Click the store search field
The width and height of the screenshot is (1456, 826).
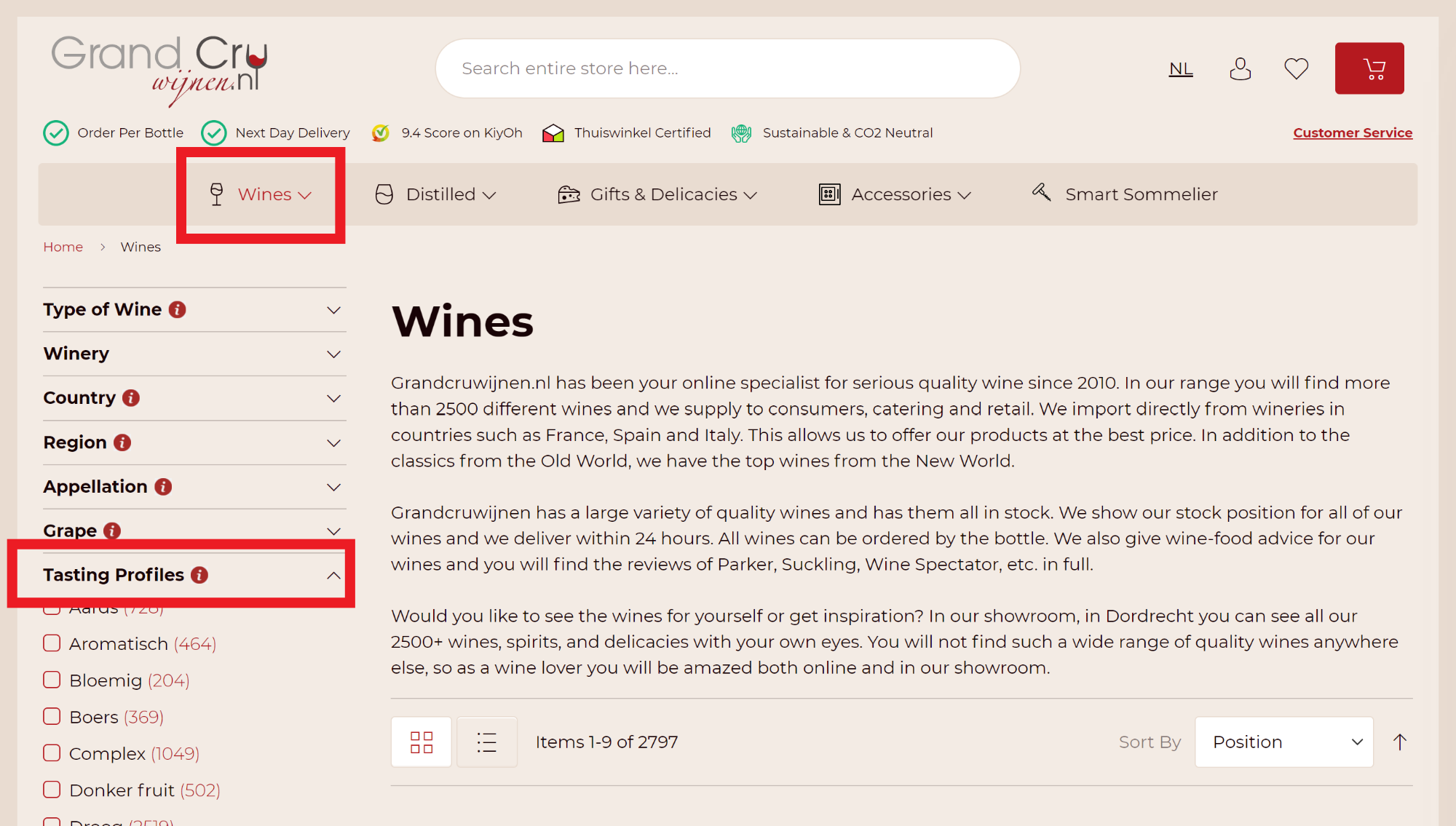pos(727,68)
